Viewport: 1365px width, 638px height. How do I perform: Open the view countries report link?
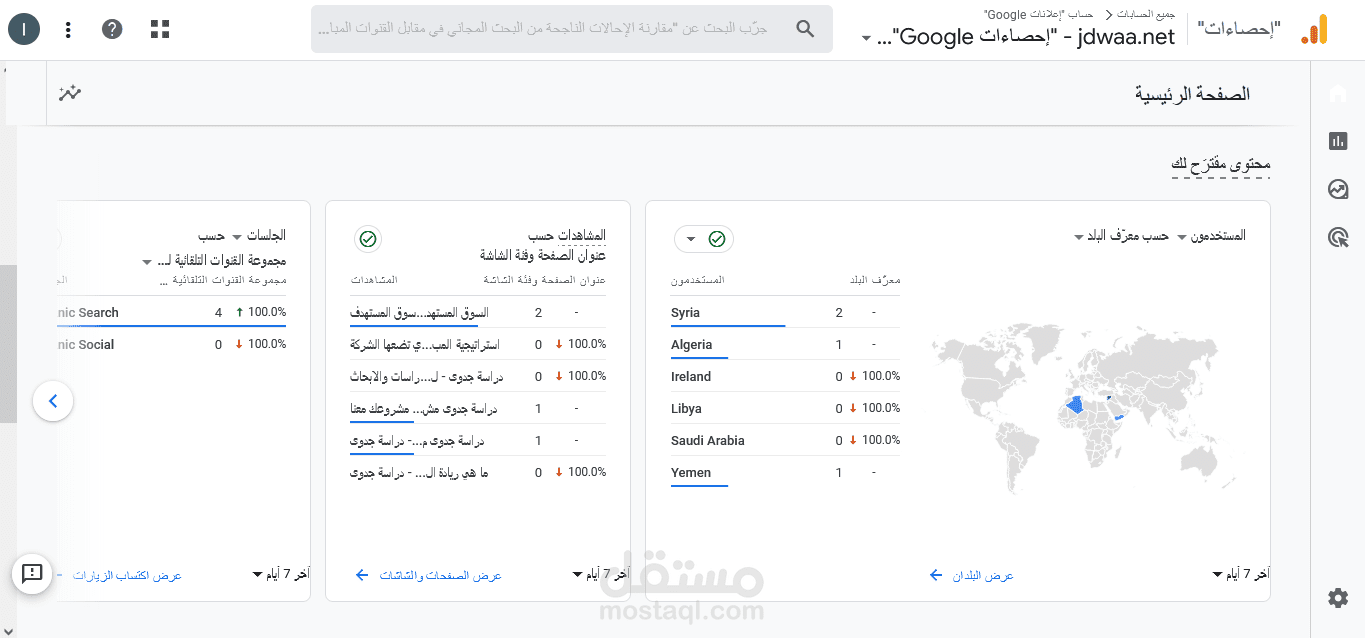pyautogui.click(x=971, y=576)
